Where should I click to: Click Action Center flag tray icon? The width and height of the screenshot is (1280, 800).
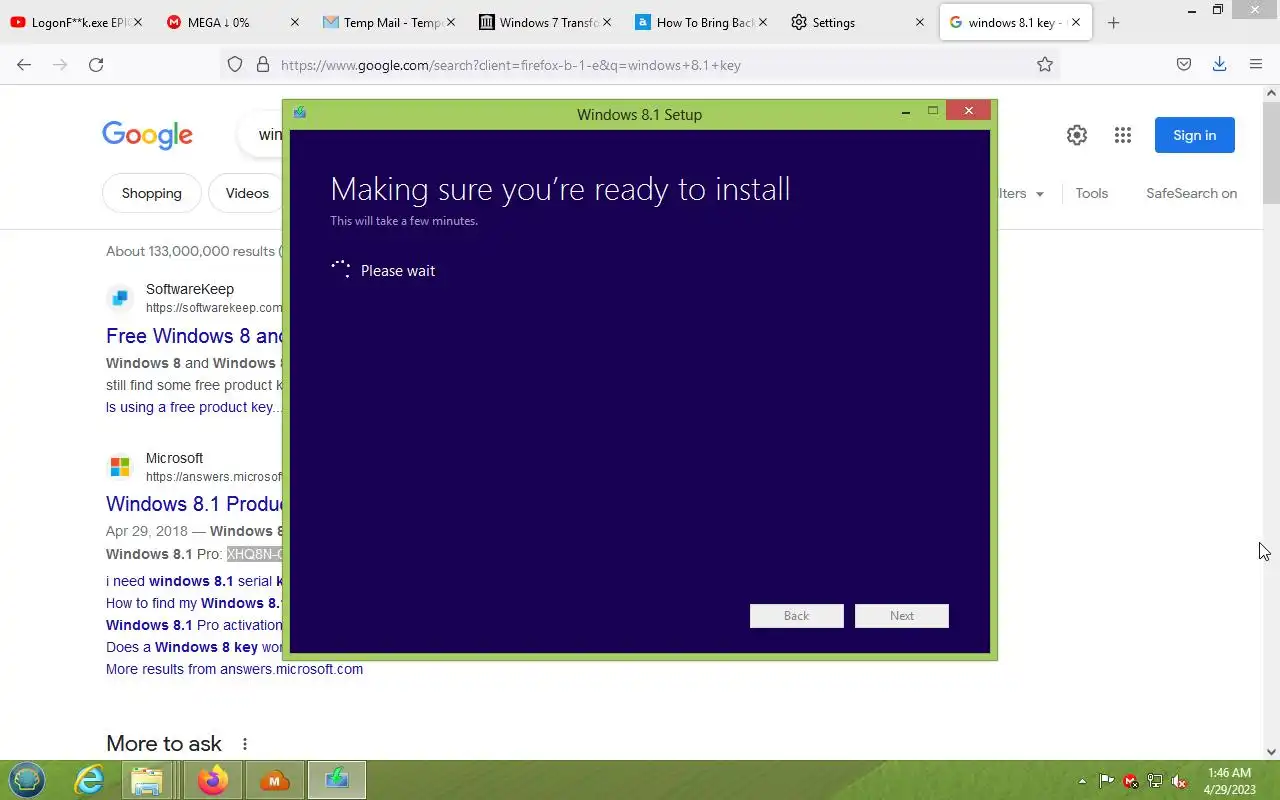(1107, 781)
